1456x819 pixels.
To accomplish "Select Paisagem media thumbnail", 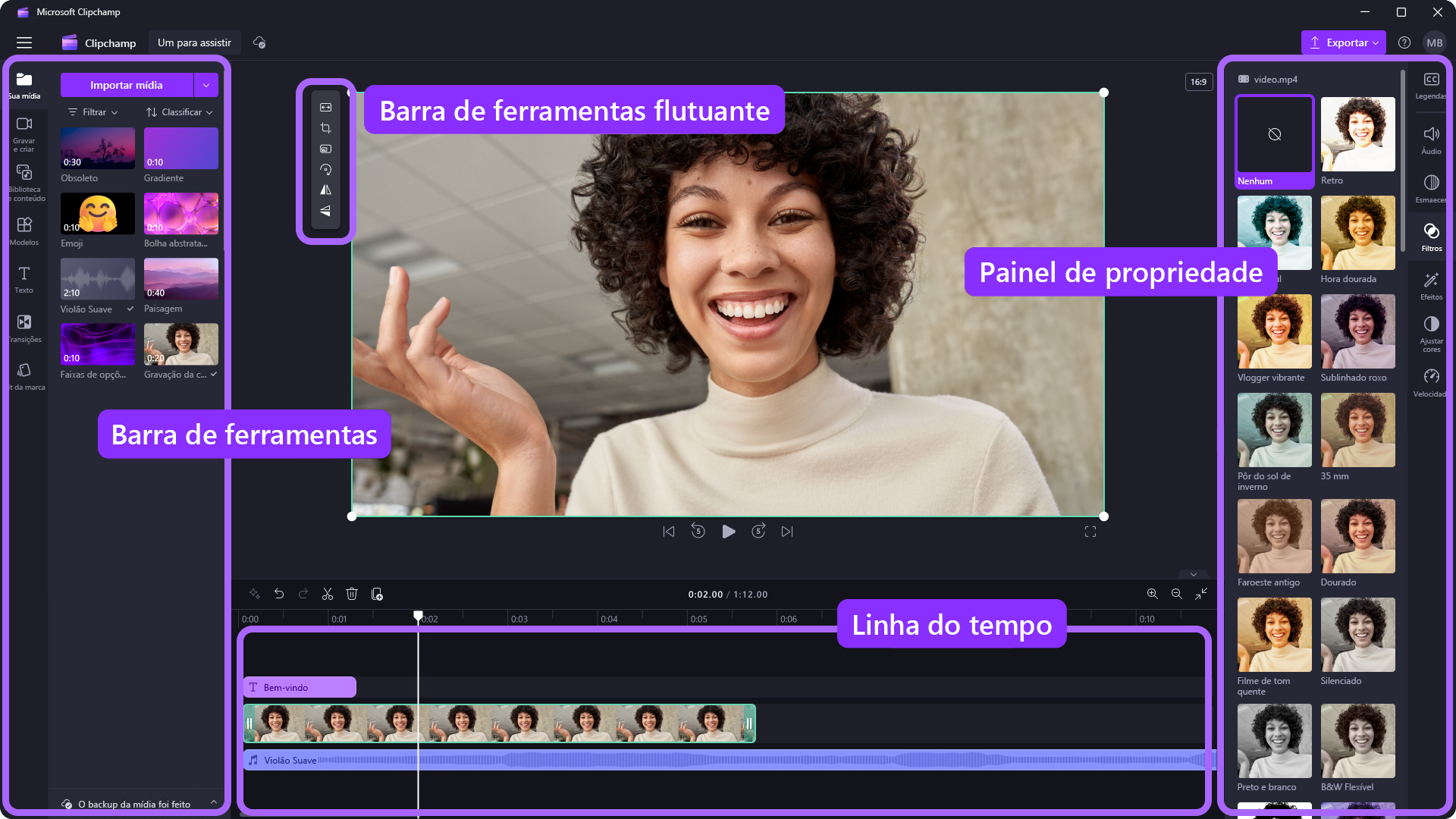I will [181, 278].
